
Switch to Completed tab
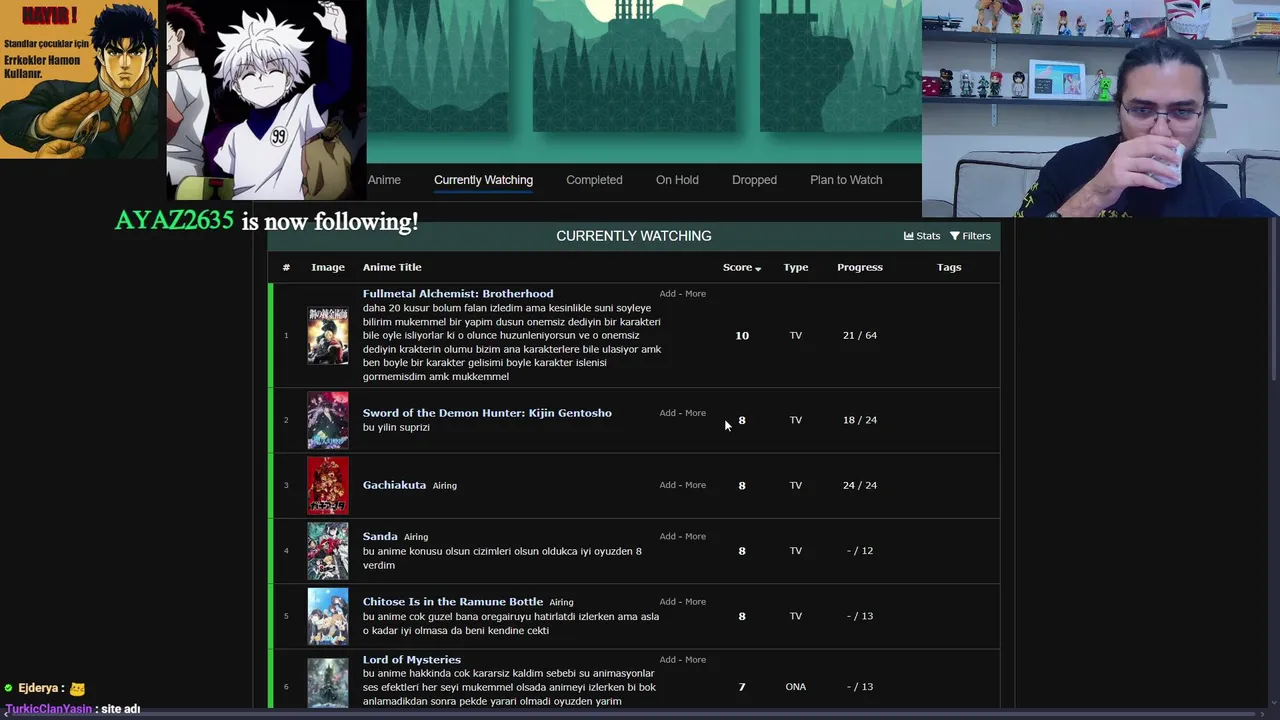click(x=594, y=180)
